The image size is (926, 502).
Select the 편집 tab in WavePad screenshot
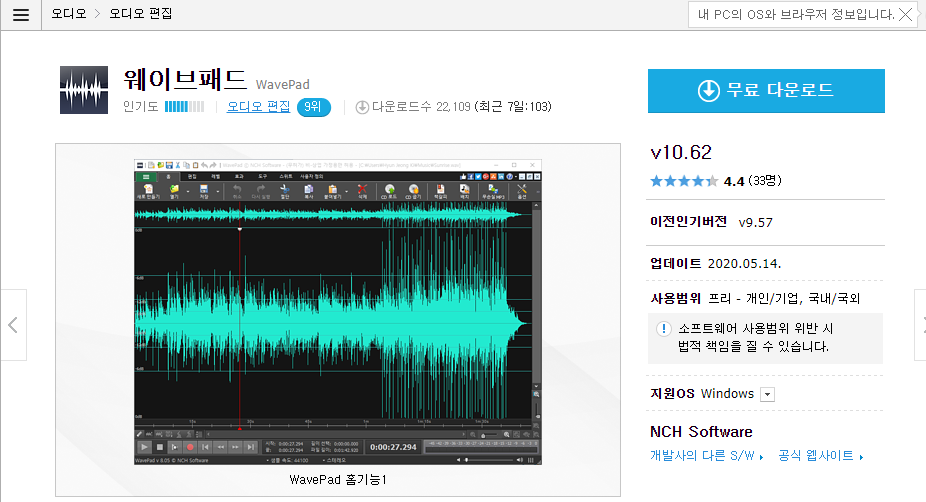point(192,177)
